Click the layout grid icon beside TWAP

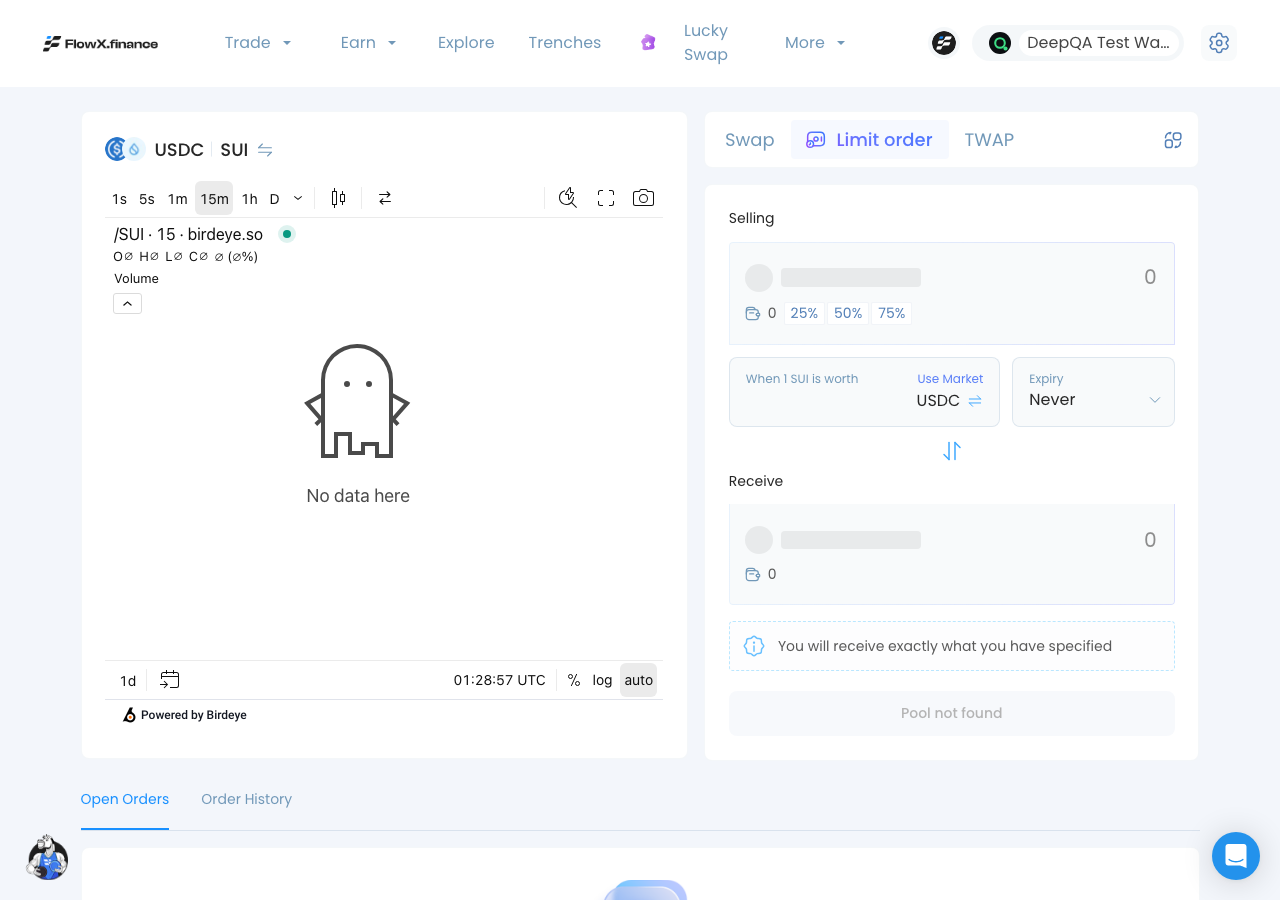pos(1173,140)
